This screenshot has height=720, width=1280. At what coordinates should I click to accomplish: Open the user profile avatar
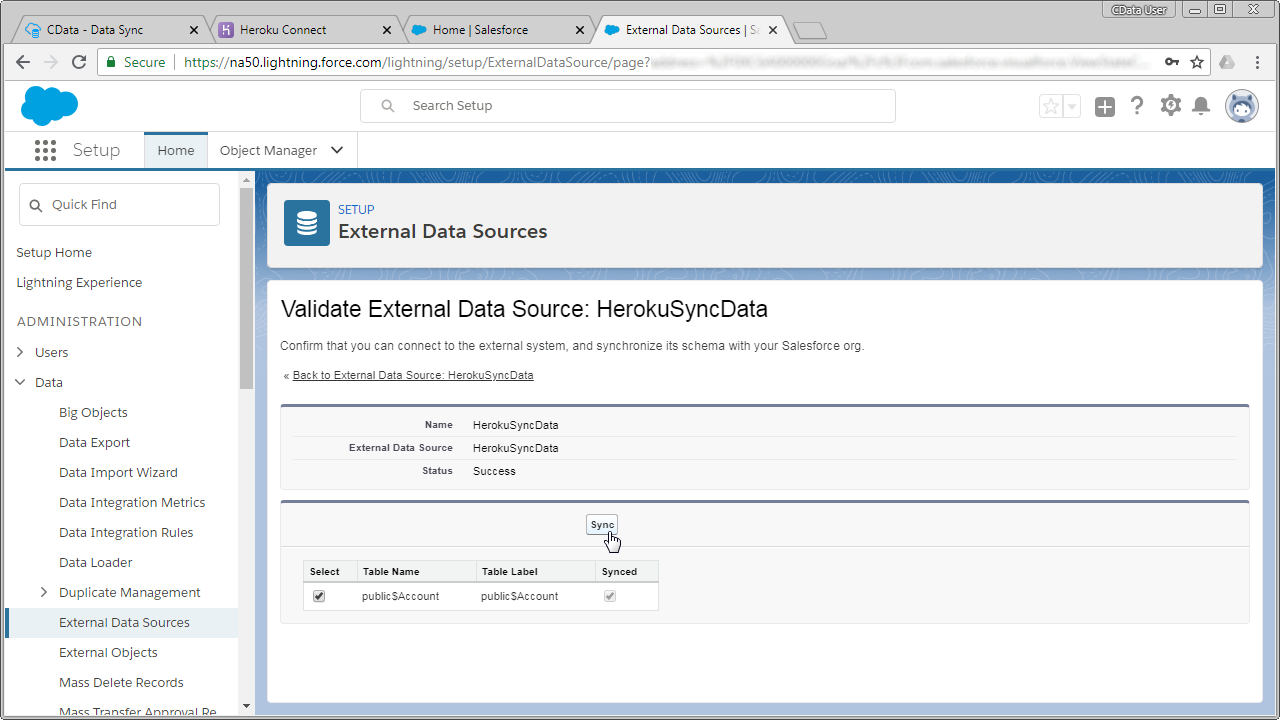click(1242, 106)
